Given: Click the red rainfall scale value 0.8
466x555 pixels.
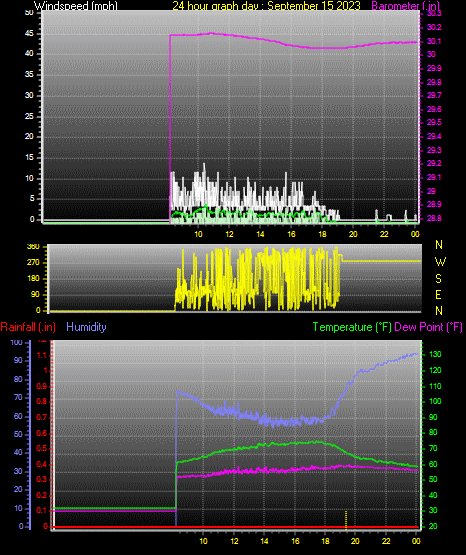Looking at the screenshot, I should click(42, 401).
